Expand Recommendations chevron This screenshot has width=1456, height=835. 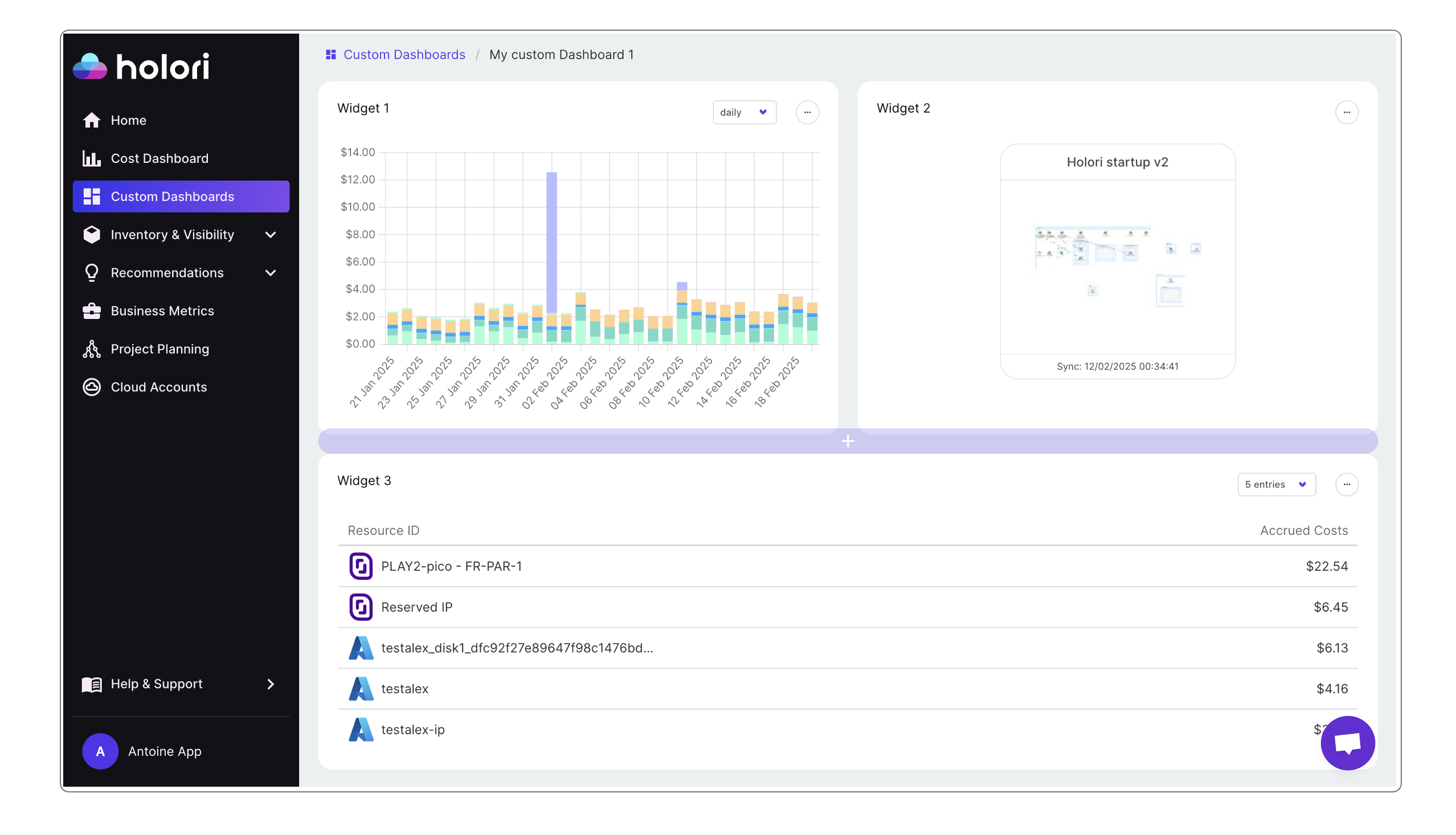coord(271,273)
